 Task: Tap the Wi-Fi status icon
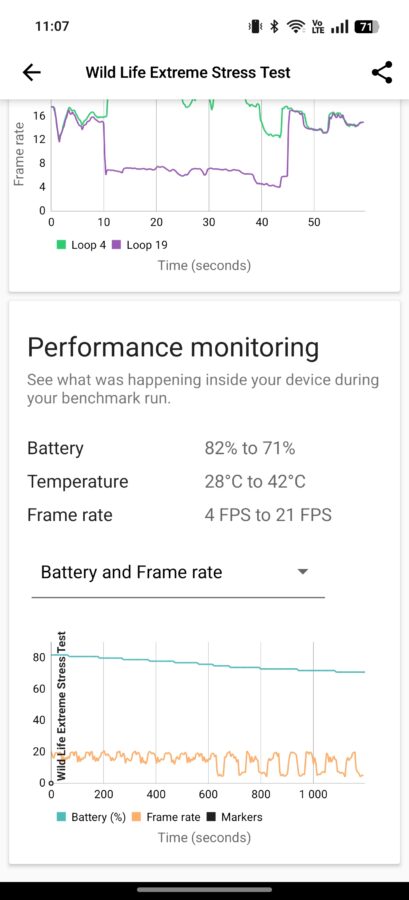(295, 26)
